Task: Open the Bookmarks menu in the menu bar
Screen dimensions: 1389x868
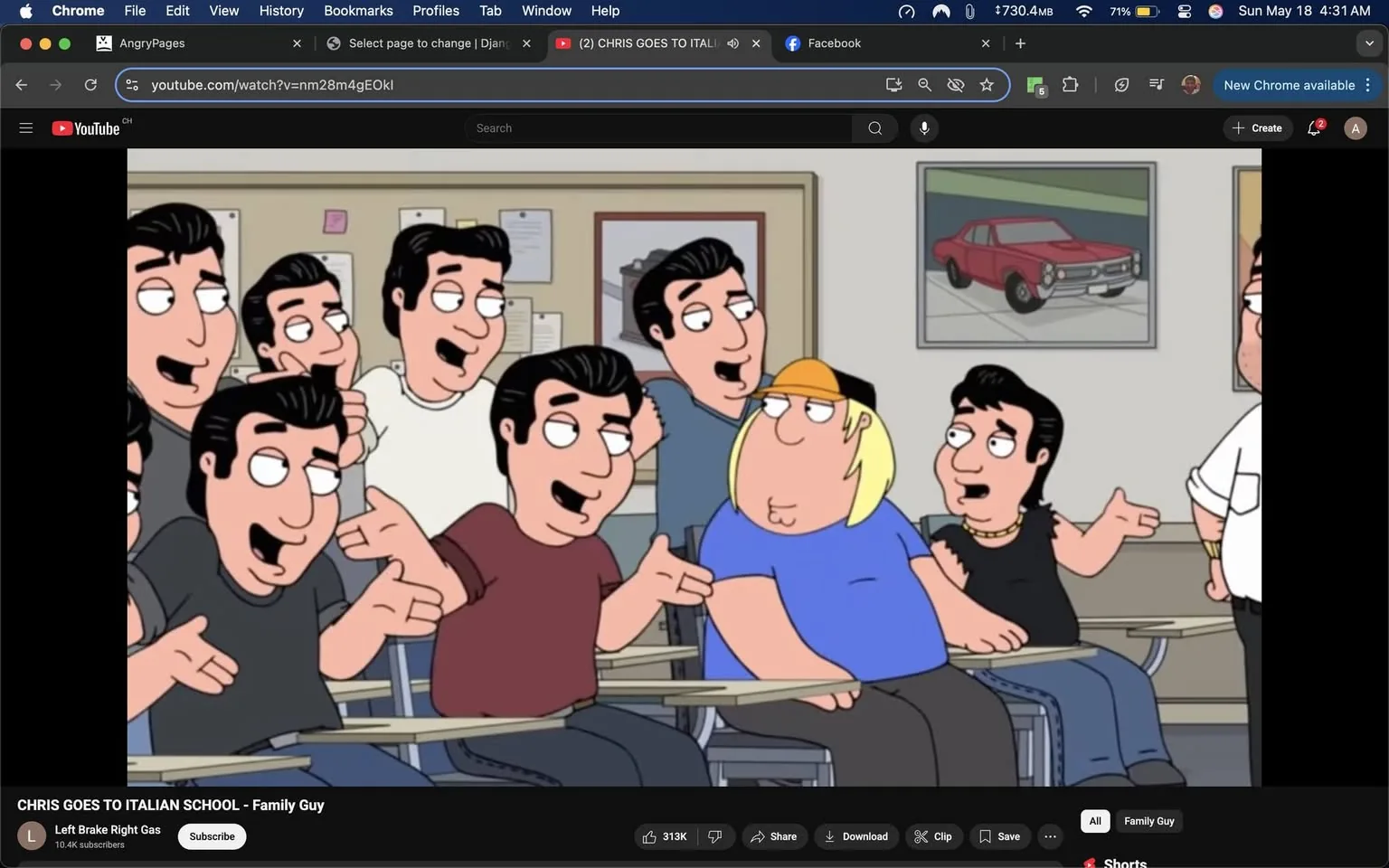Action: (357, 11)
